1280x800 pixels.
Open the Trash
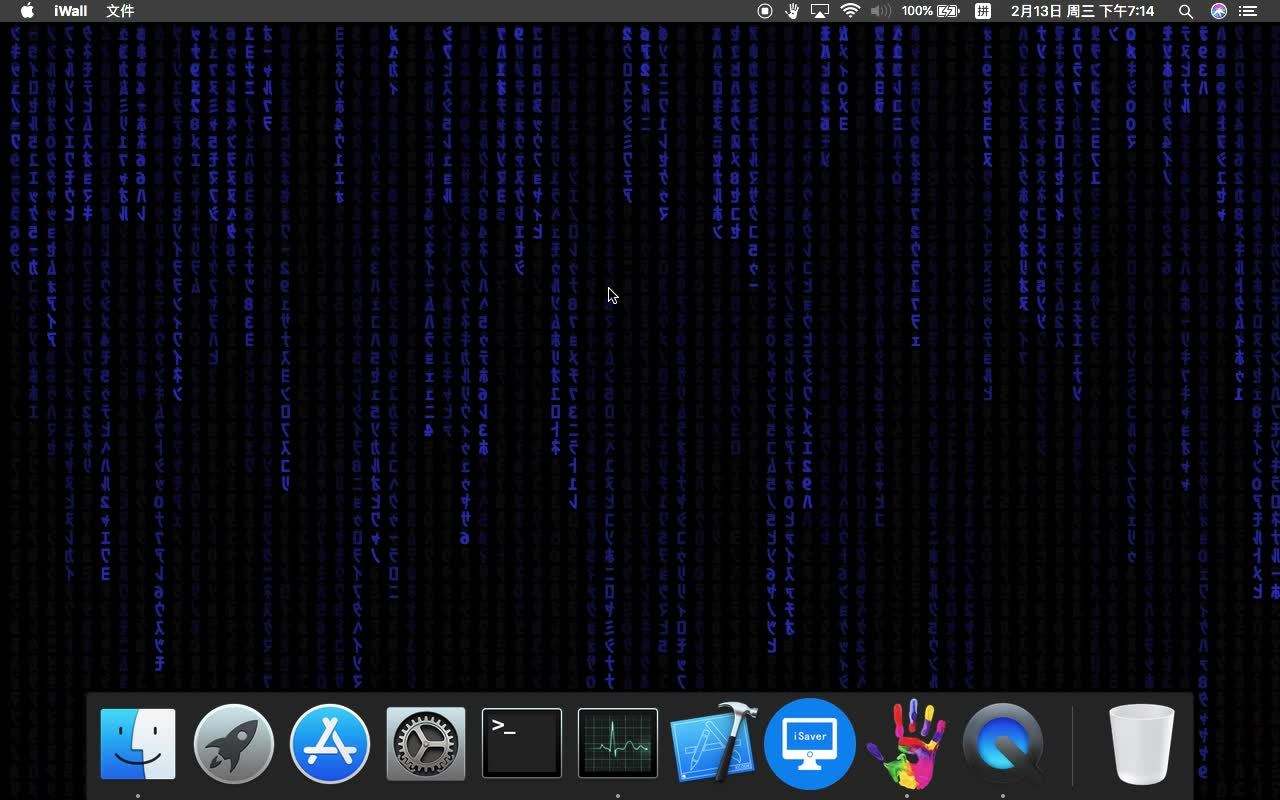point(1141,744)
